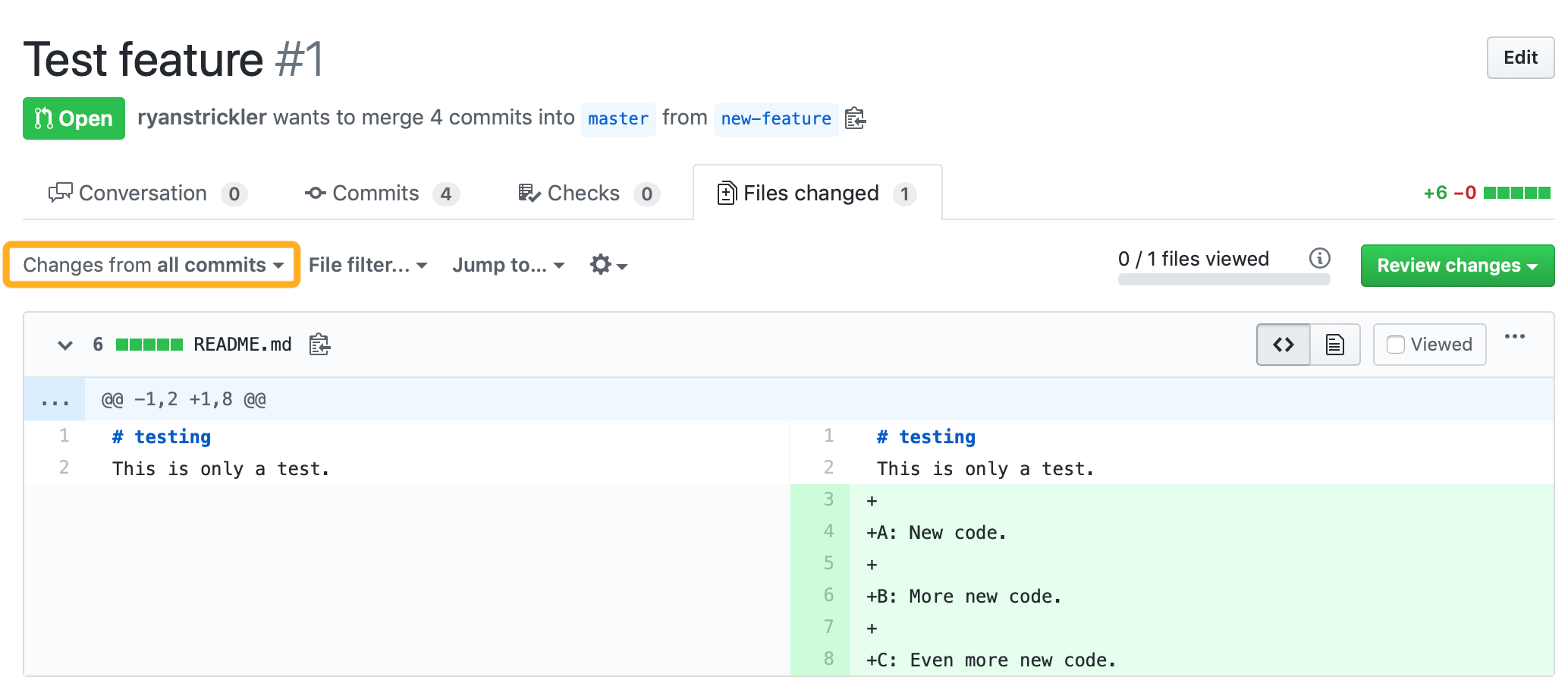This screenshot has width=1568, height=696.
Task: Open the Review changes button
Action: tap(1456, 266)
